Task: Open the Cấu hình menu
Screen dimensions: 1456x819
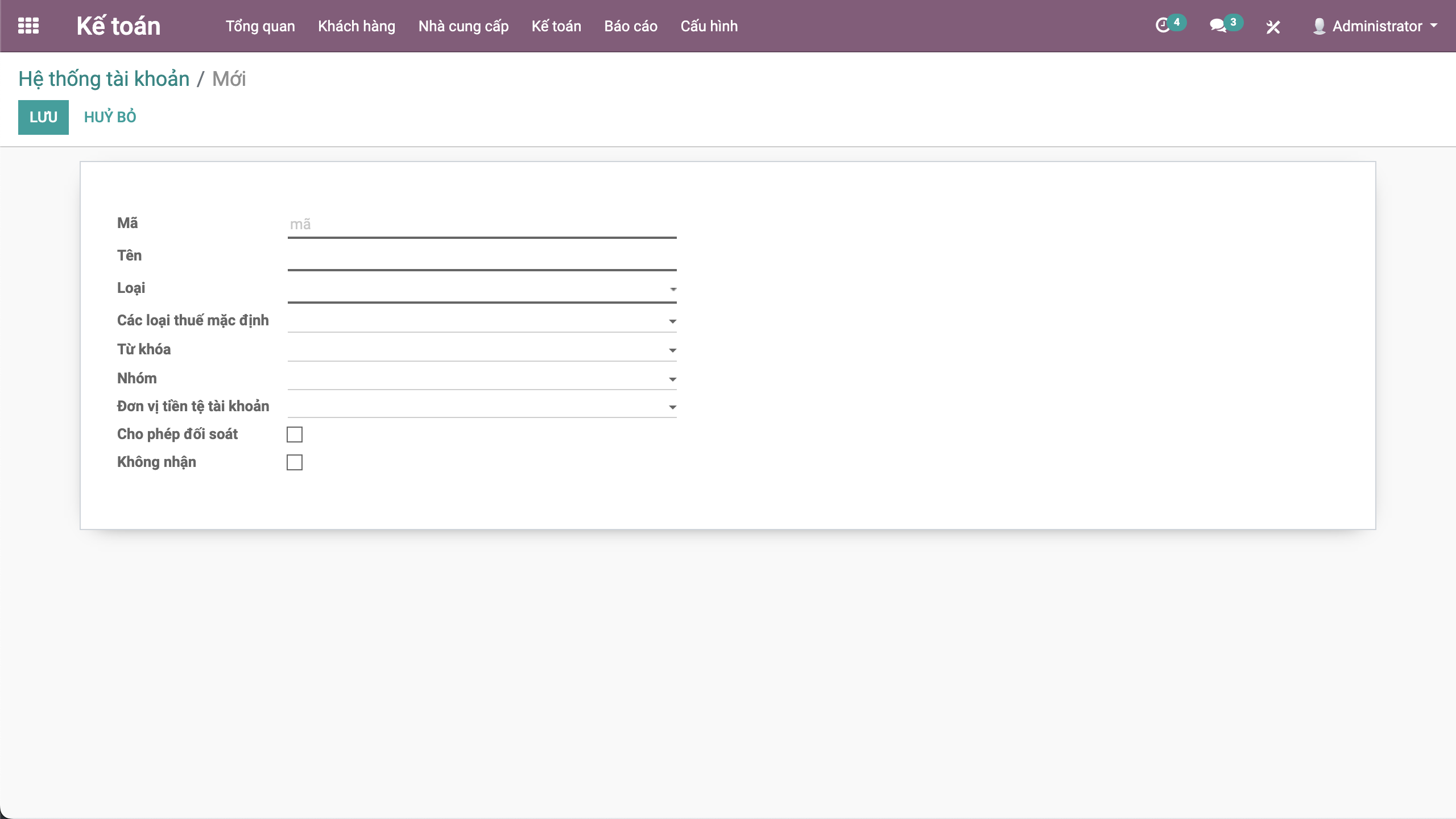Action: click(x=709, y=26)
